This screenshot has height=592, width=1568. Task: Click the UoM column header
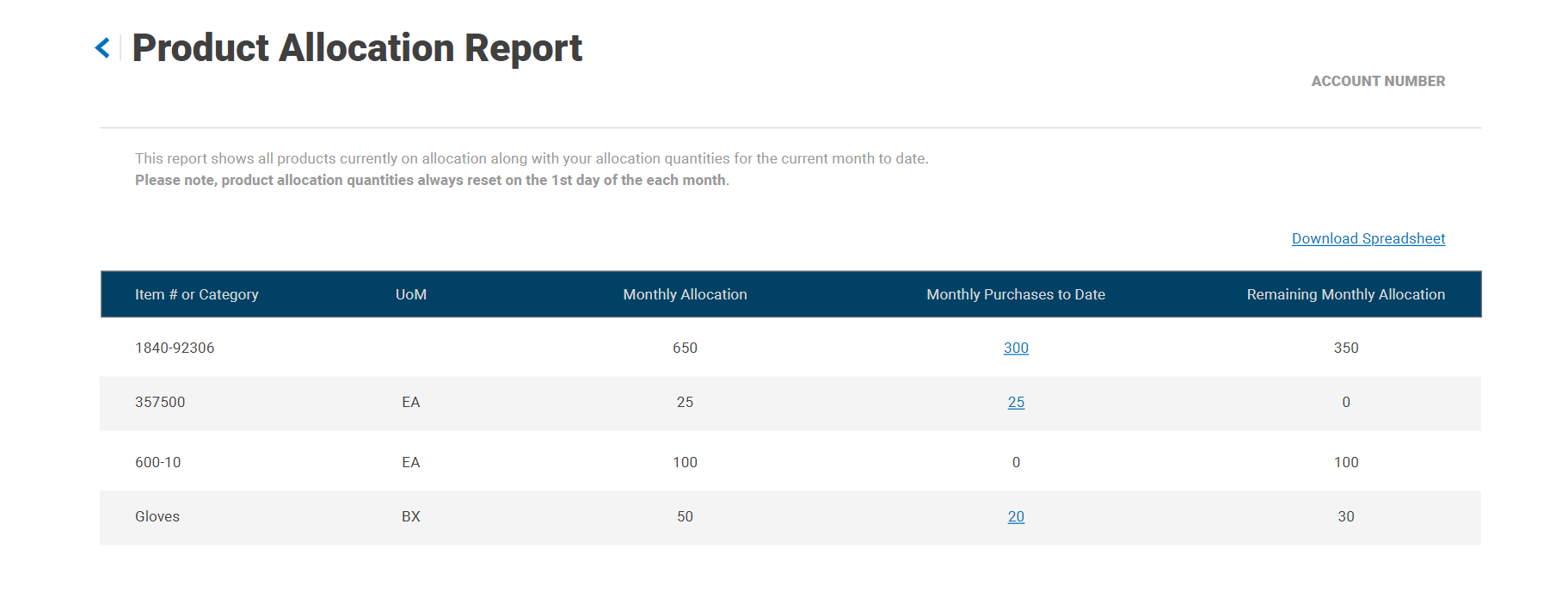411,294
